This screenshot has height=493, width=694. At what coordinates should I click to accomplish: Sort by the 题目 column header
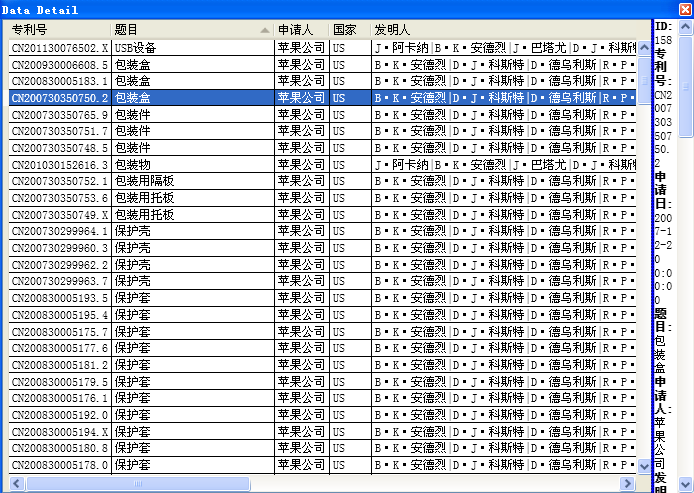[x=192, y=30]
